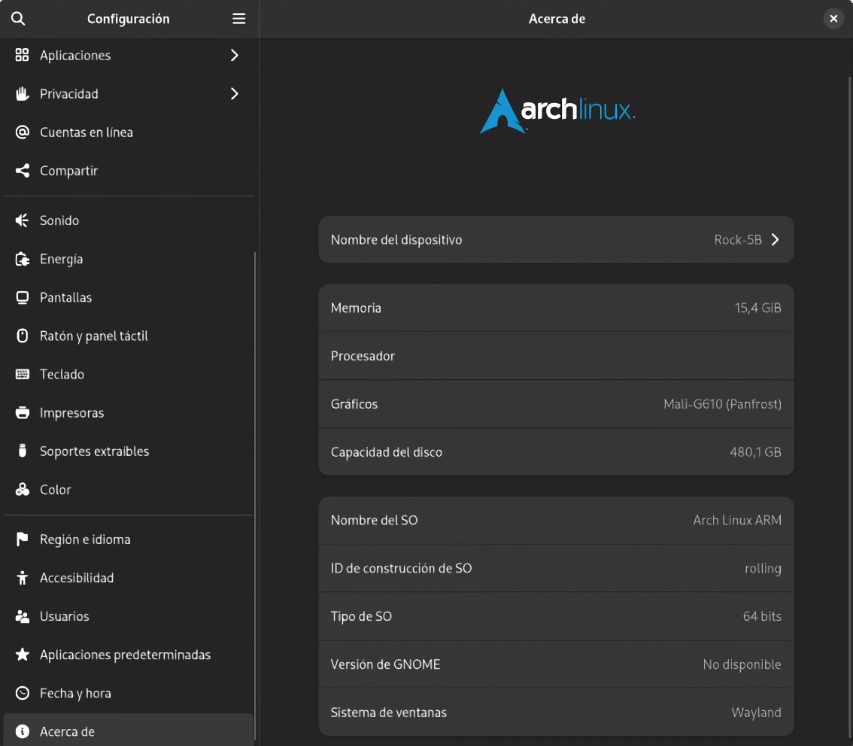Click the Versión de GNOME No disponible value
The width and height of the screenshot is (853, 746).
(742, 664)
